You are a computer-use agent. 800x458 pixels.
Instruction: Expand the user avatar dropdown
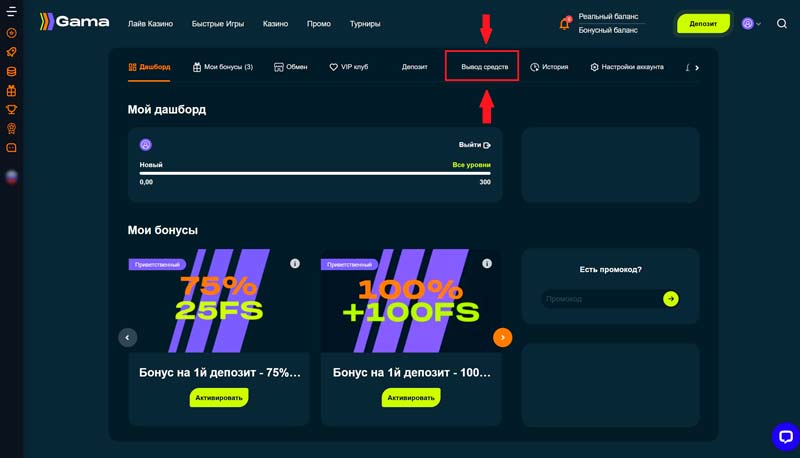pyautogui.click(x=751, y=23)
